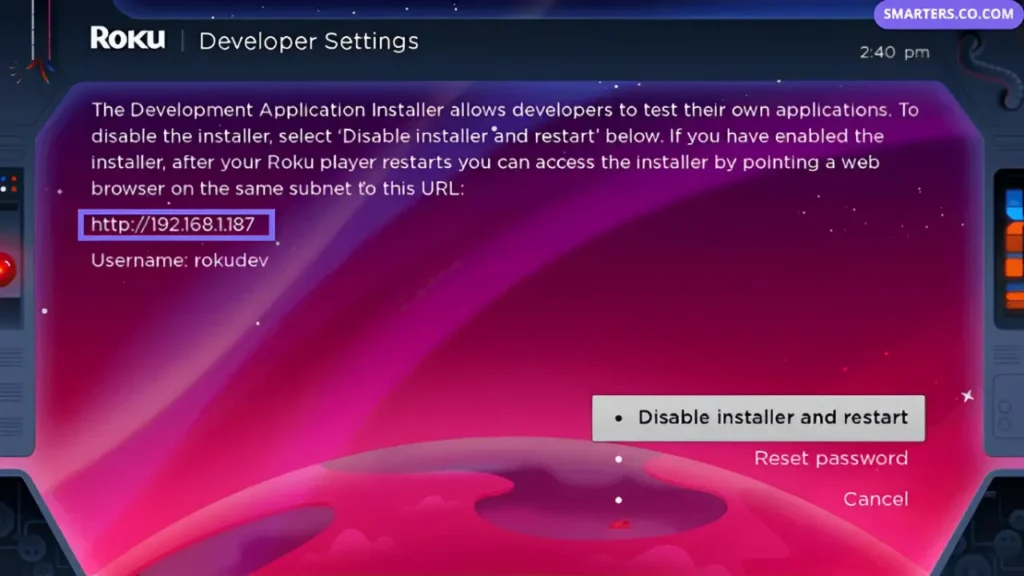Click the Roku logo in header
Screen dimensions: 1024x576
click(127, 39)
